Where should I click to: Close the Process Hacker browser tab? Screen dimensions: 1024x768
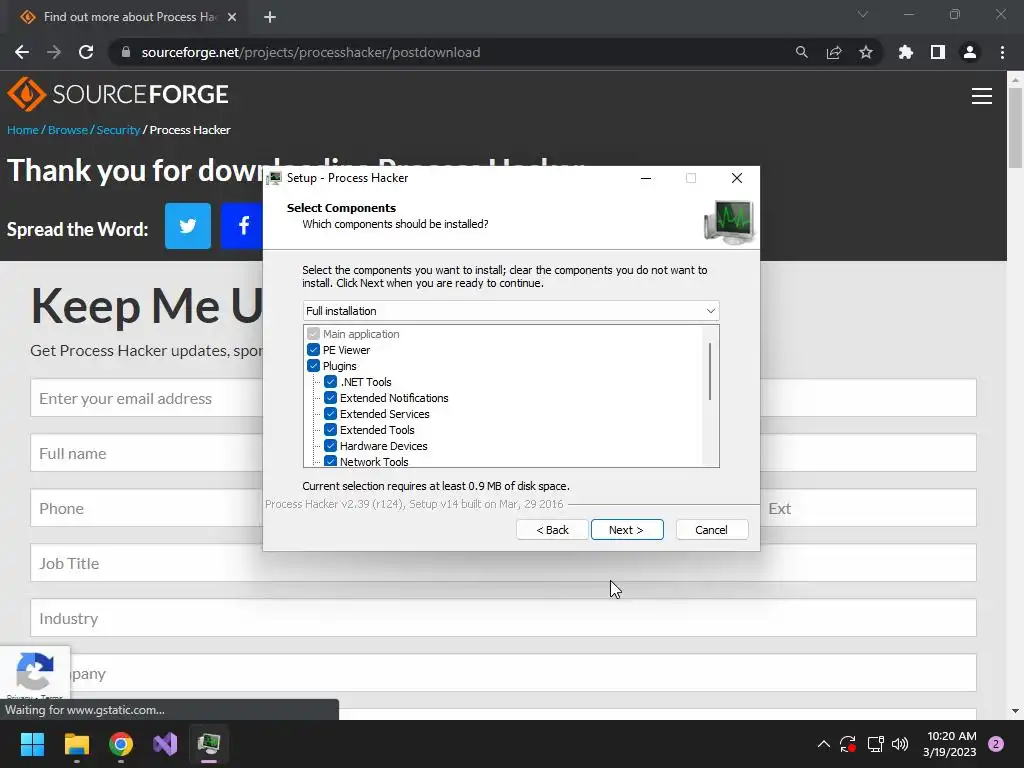[x=232, y=17]
